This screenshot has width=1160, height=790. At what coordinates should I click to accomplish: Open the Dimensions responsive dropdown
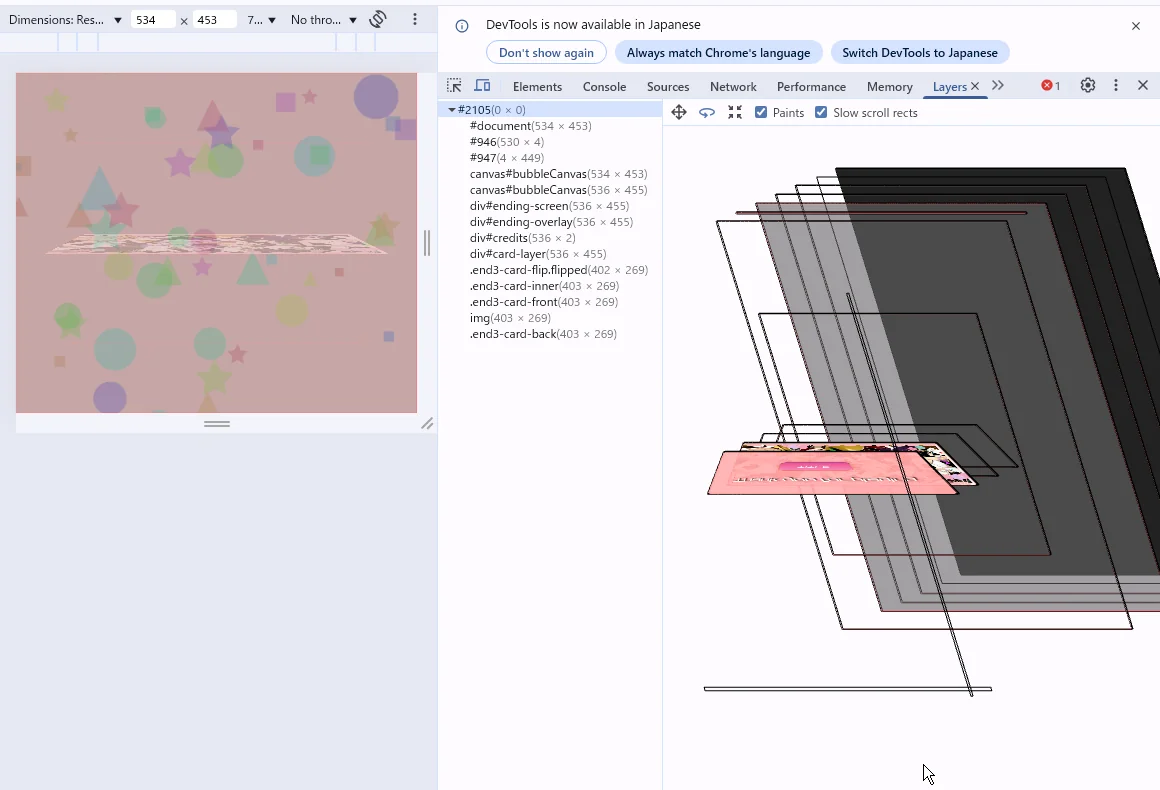coord(65,20)
